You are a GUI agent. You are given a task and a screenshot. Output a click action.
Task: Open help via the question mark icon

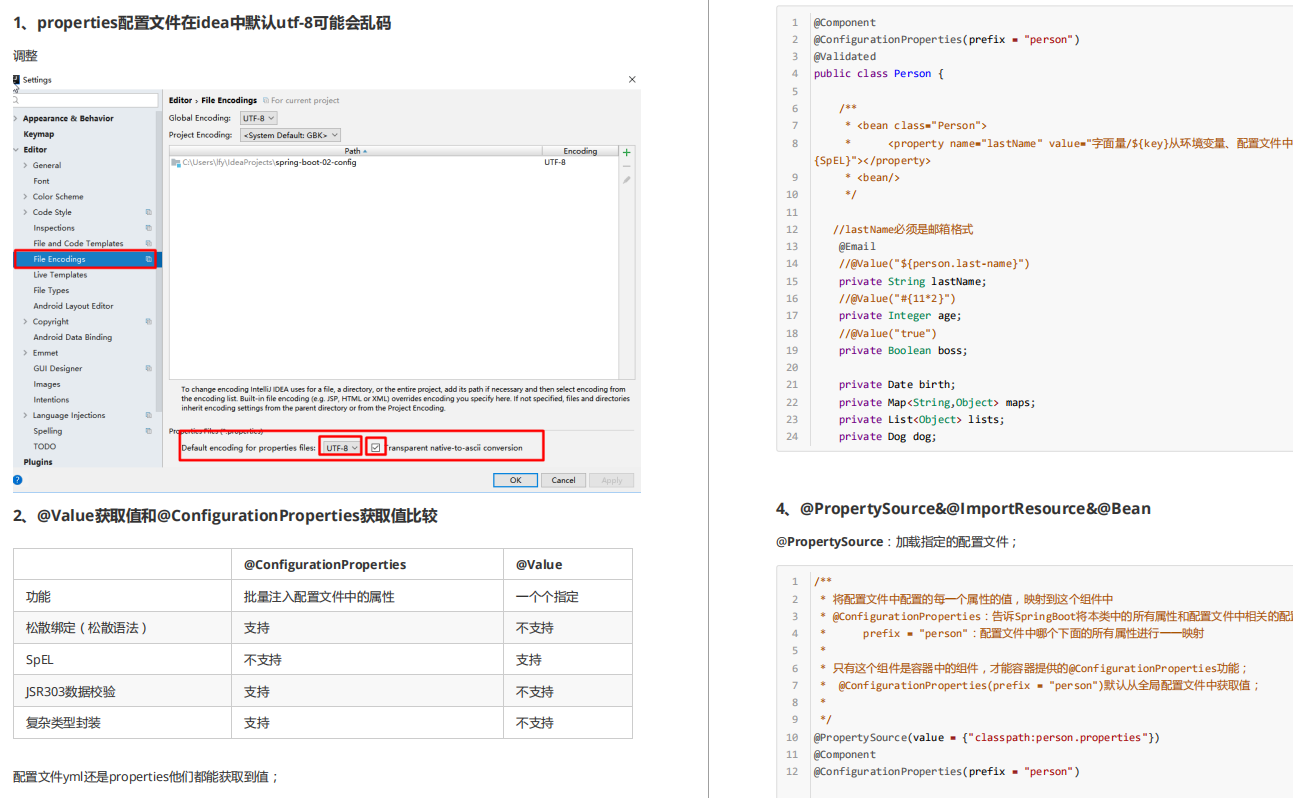(18, 479)
